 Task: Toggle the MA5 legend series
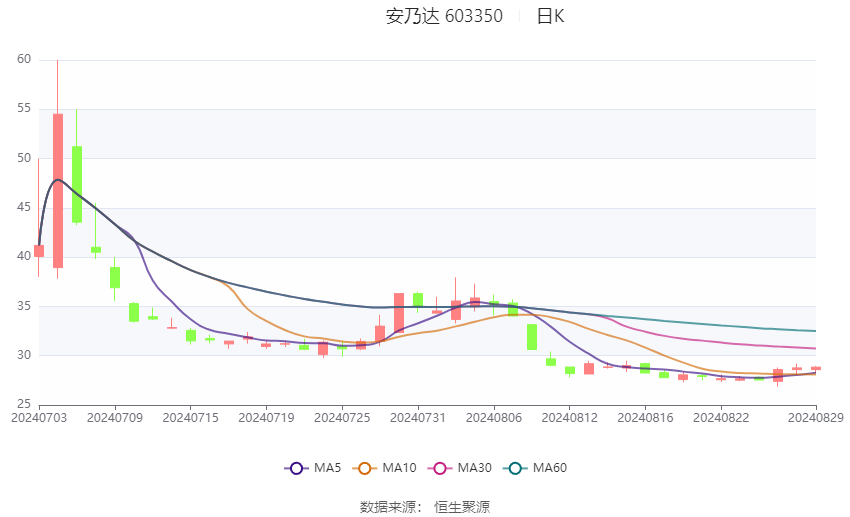[313, 468]
